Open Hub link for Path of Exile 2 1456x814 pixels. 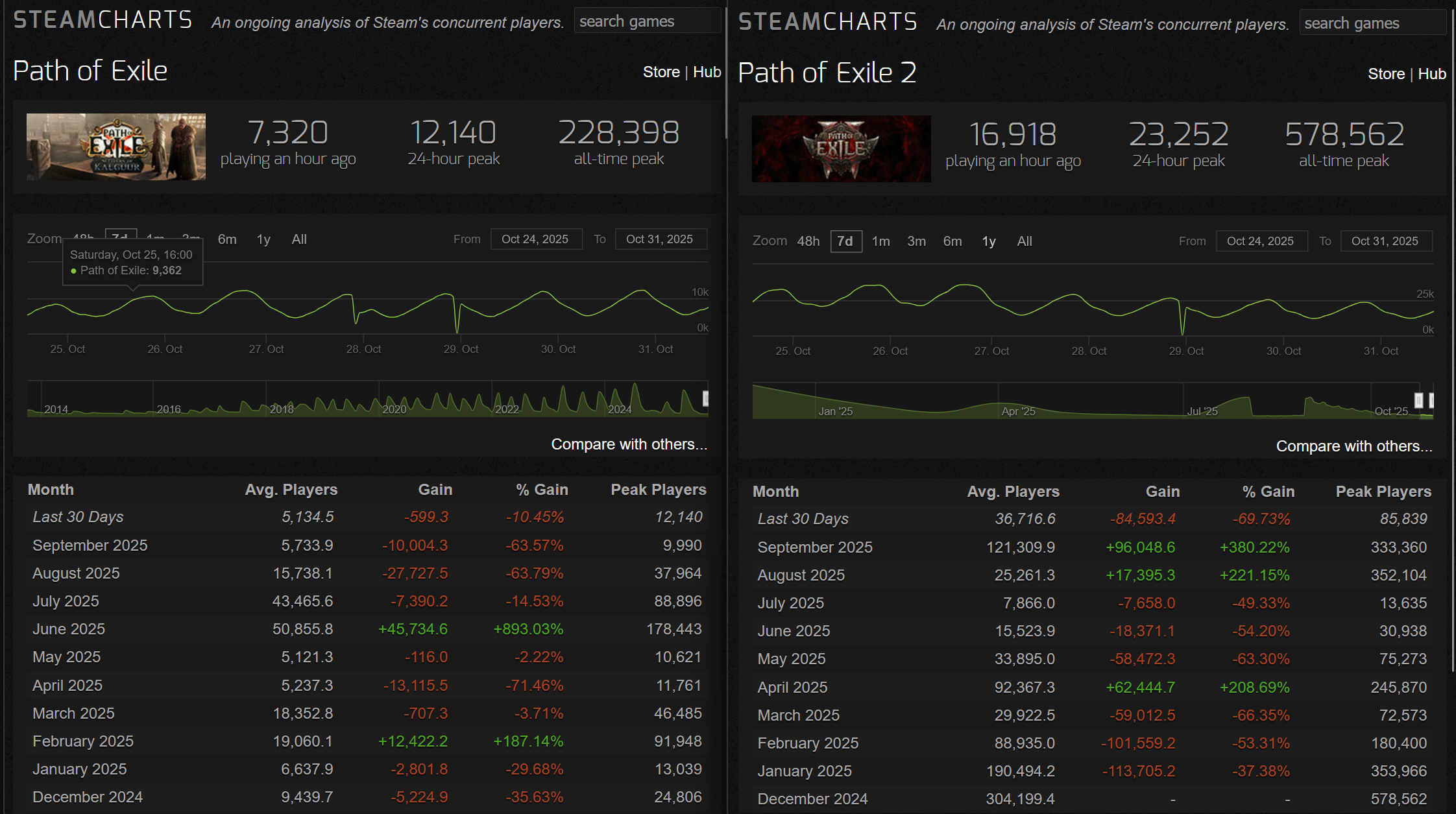click(1431, 74)
